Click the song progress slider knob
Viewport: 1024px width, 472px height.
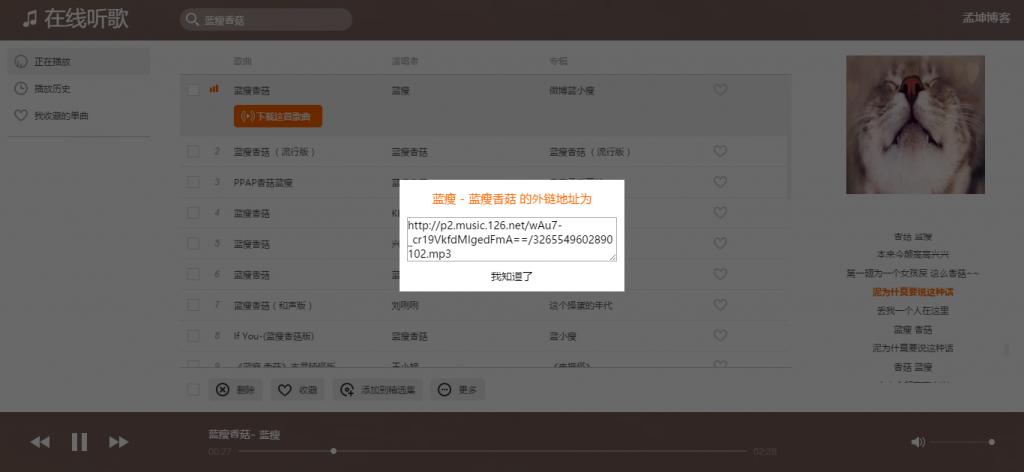[334, 451]
